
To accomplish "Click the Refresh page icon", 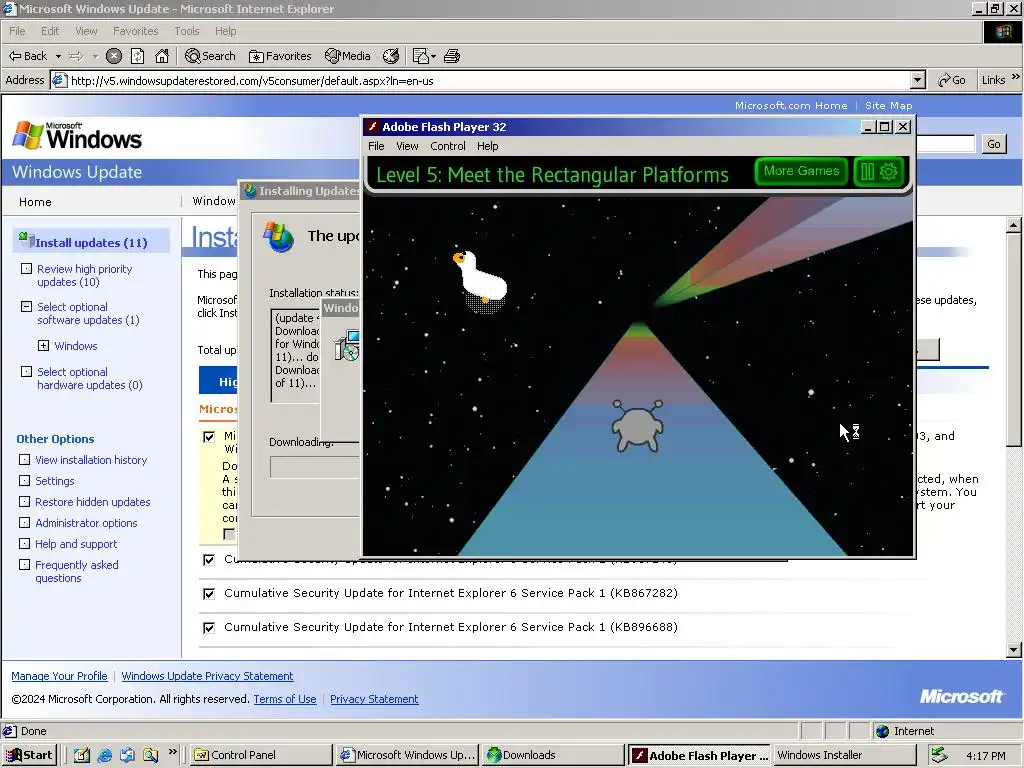I will pos(137,56).
